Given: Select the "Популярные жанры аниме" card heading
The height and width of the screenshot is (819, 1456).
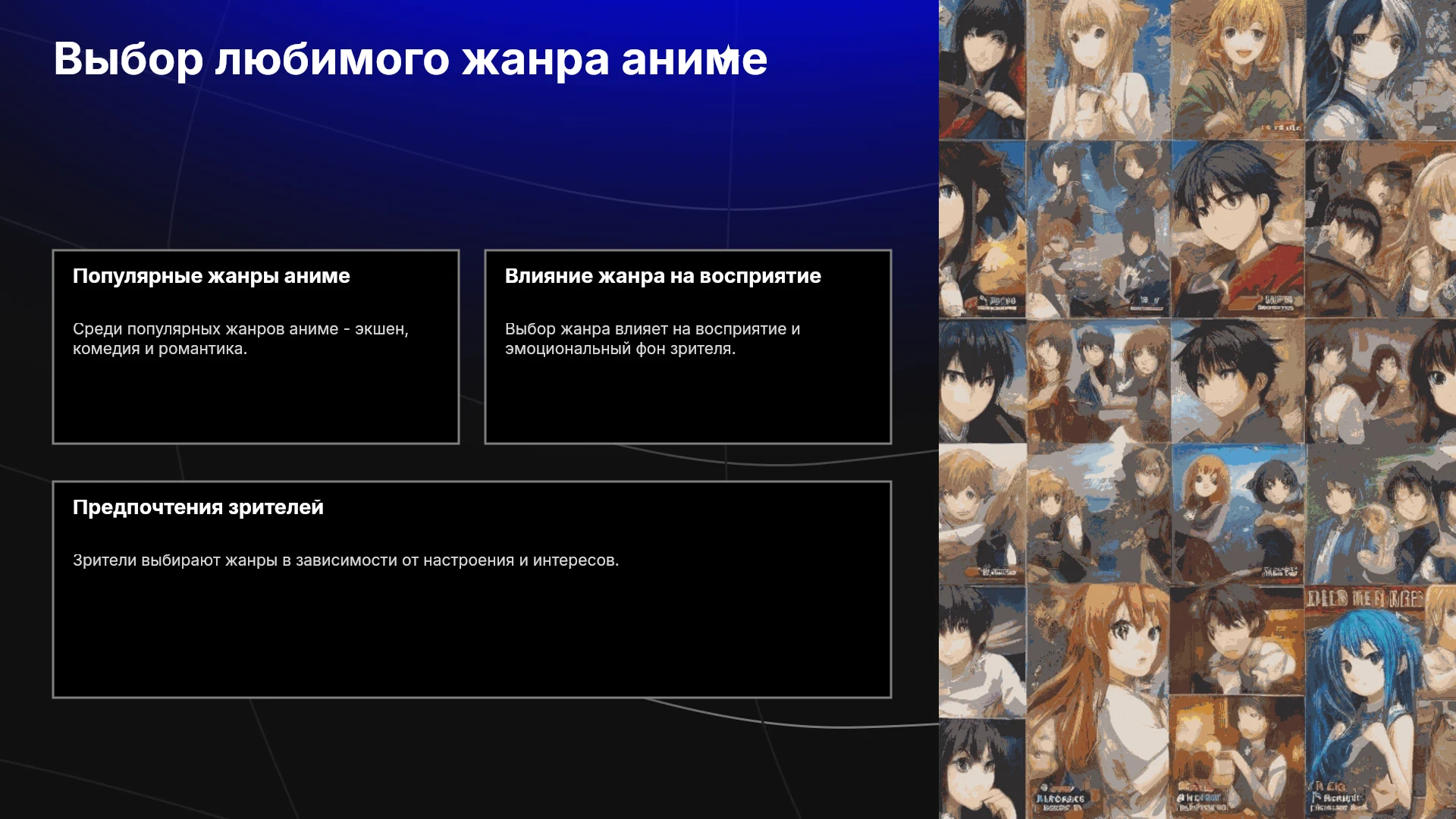Looking at the screenshot, I should [x=211, y=276].
